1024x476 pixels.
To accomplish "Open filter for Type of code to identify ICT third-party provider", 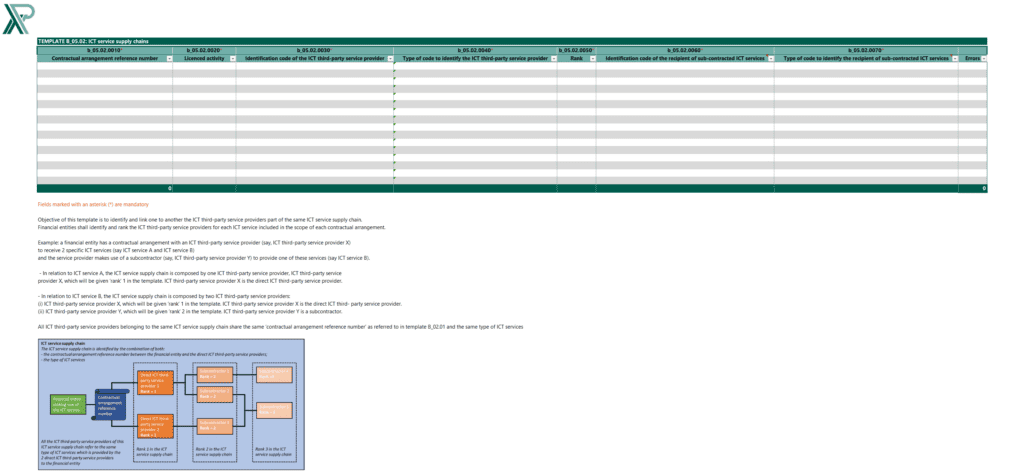I will pos(554,59).
